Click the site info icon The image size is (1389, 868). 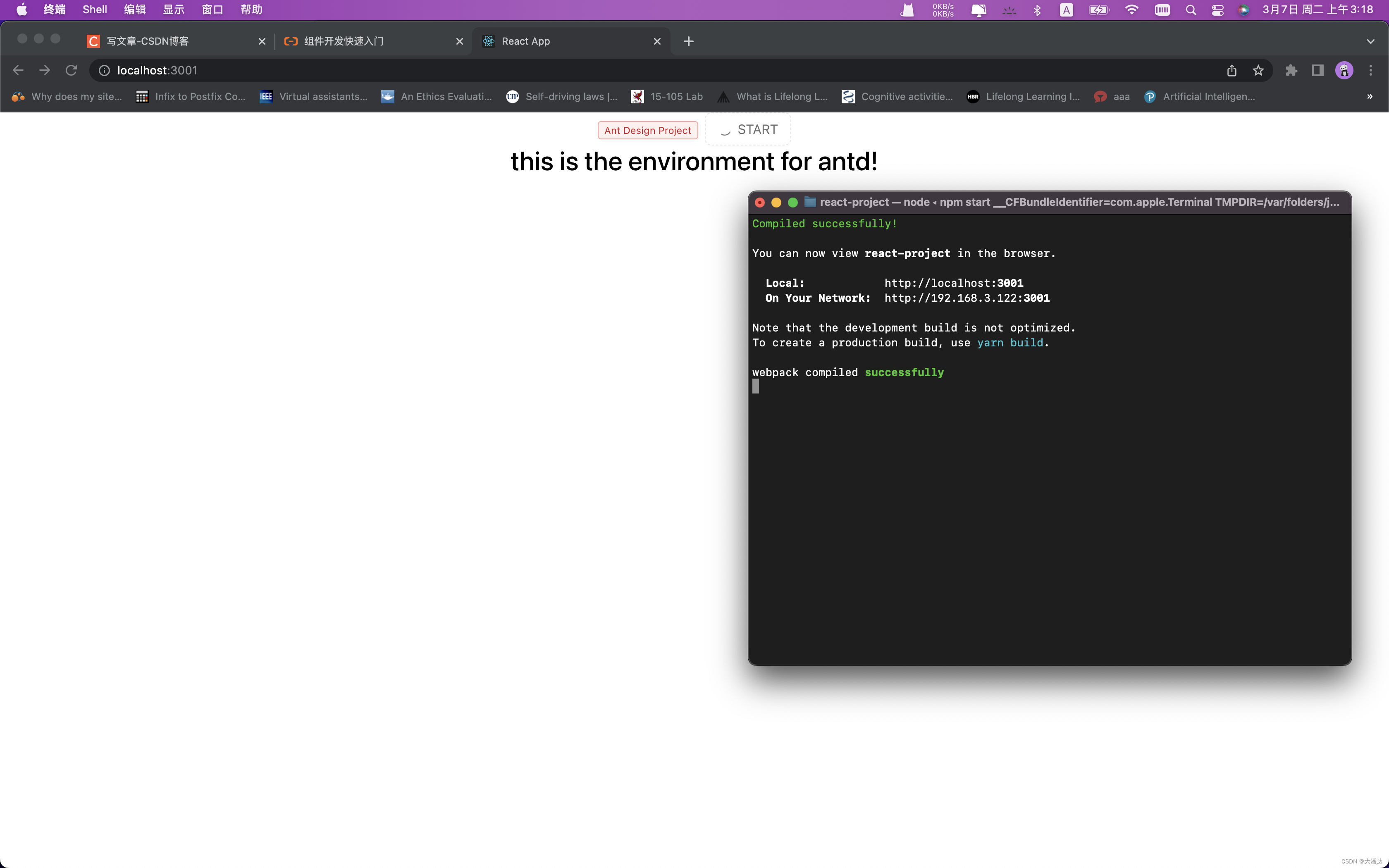click(x=105, y=70)
